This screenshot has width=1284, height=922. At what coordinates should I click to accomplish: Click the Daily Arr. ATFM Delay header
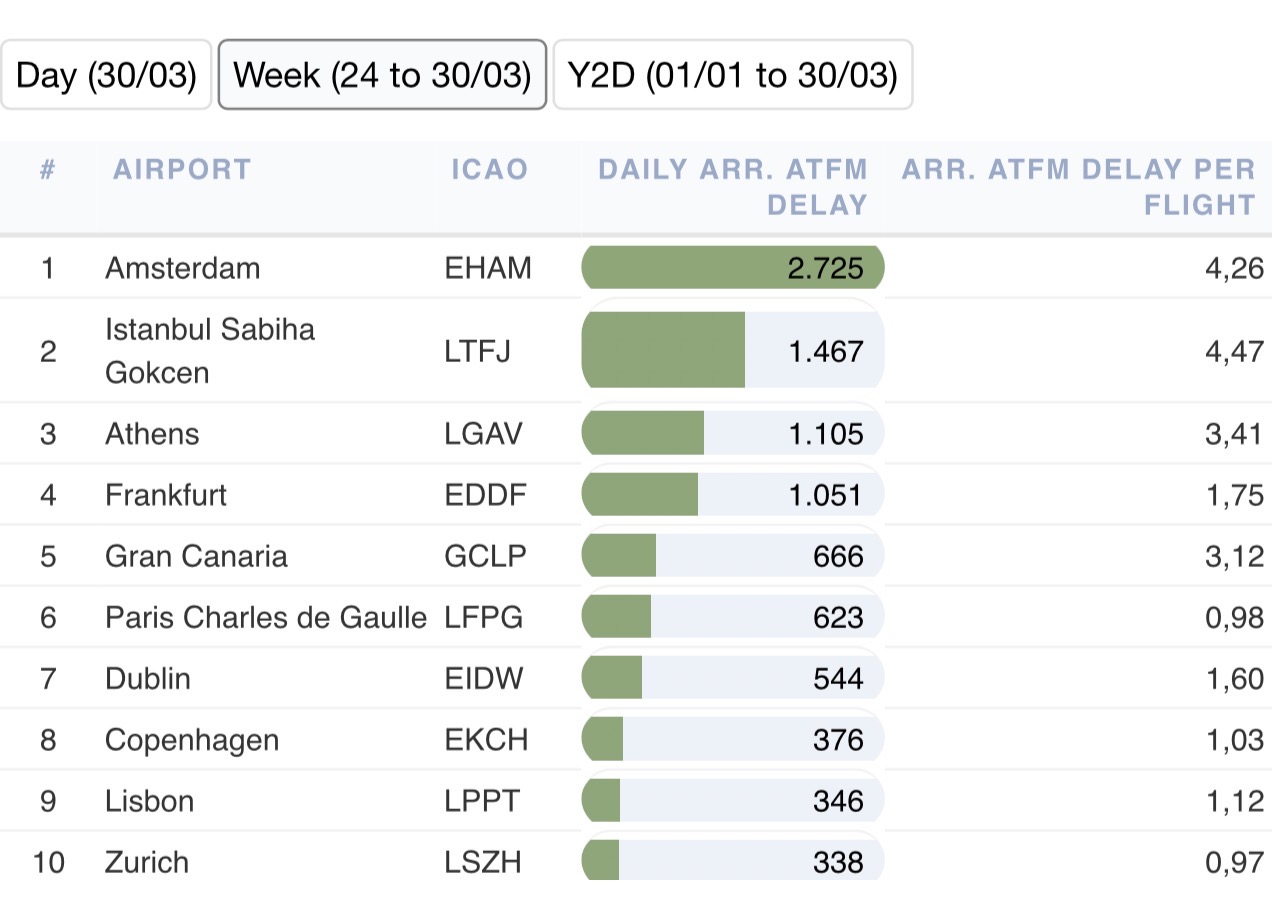(x=732, y=187)
